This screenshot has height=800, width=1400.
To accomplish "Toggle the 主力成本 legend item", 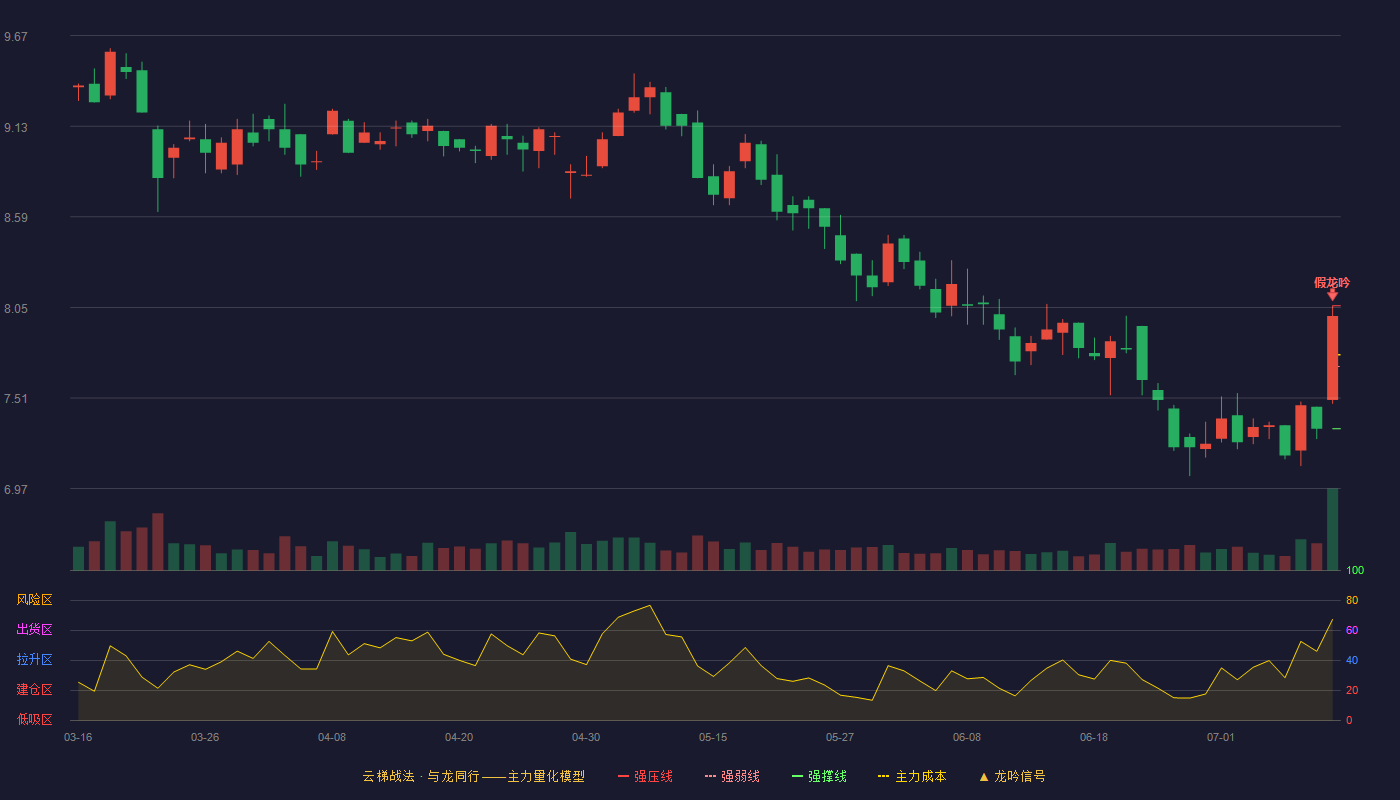I will coord(912,776).
